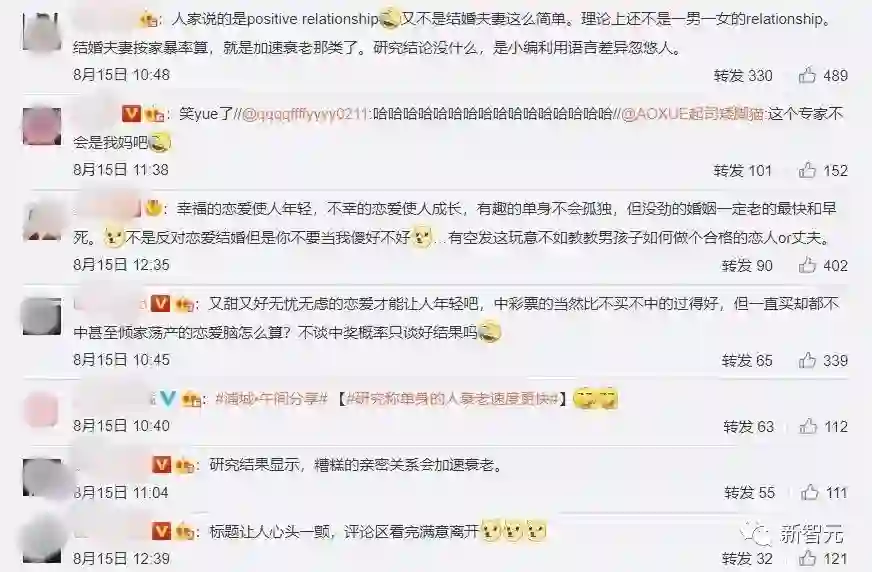This screenshot has width=872, height=572.
Task: Open hashtag #研究称单身的人衰老速度更快#
Action: [453, 399]
